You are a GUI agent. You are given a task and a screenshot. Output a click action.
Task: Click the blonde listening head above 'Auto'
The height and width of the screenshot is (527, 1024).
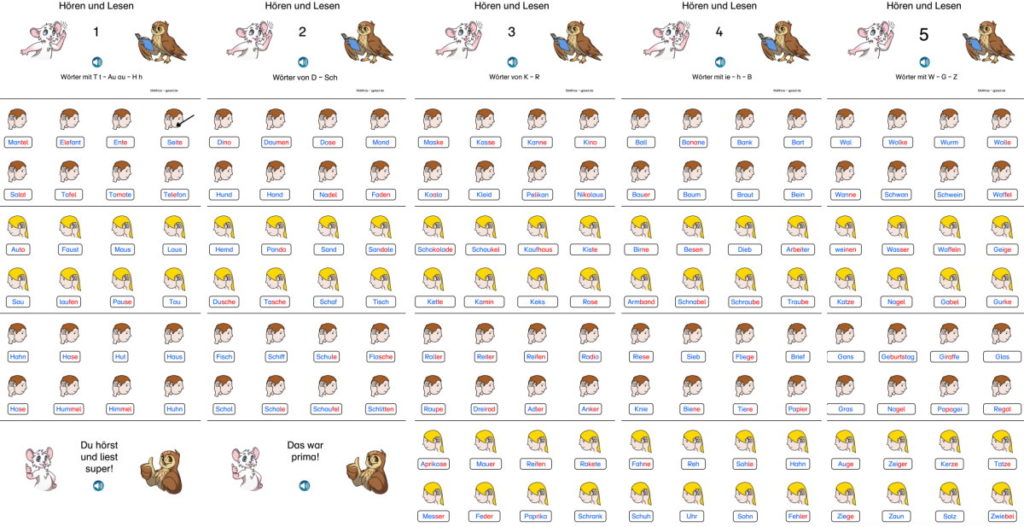point(17,226)
